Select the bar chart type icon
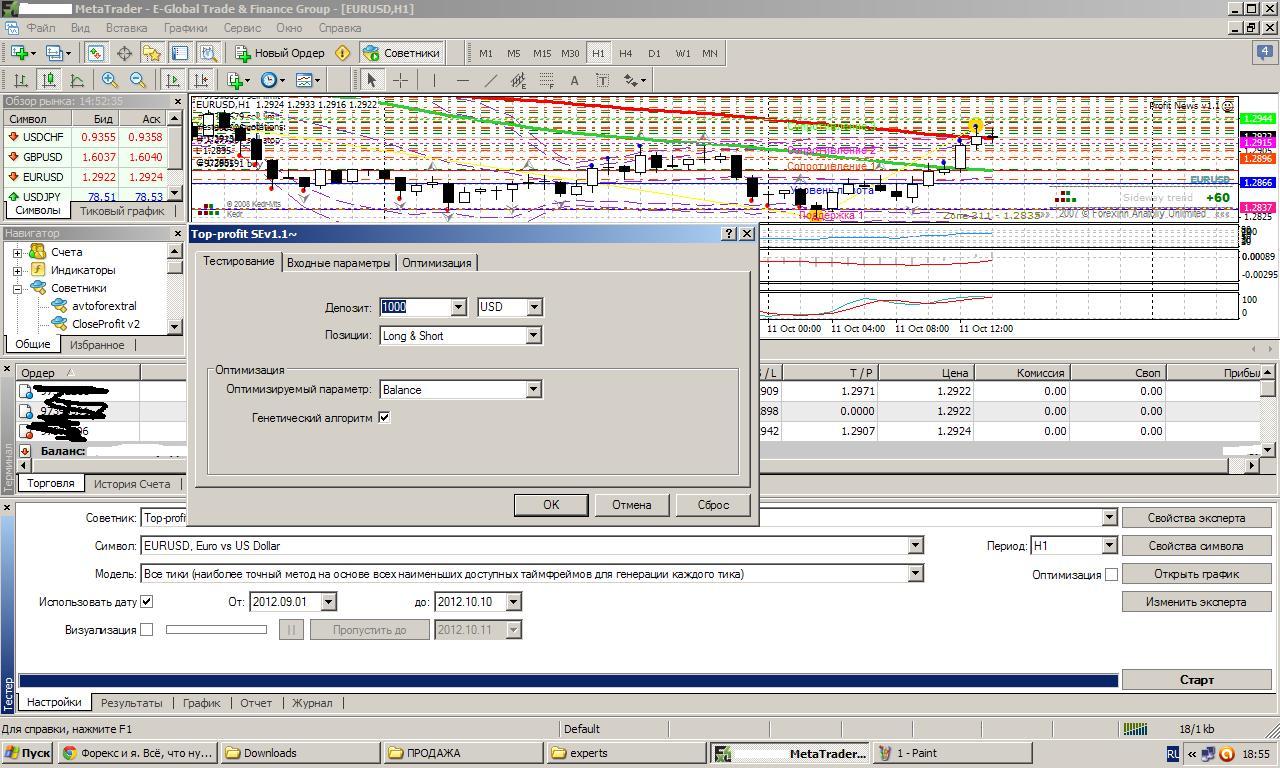Screen dimensions: 1280x768 [x=20, y=80]
